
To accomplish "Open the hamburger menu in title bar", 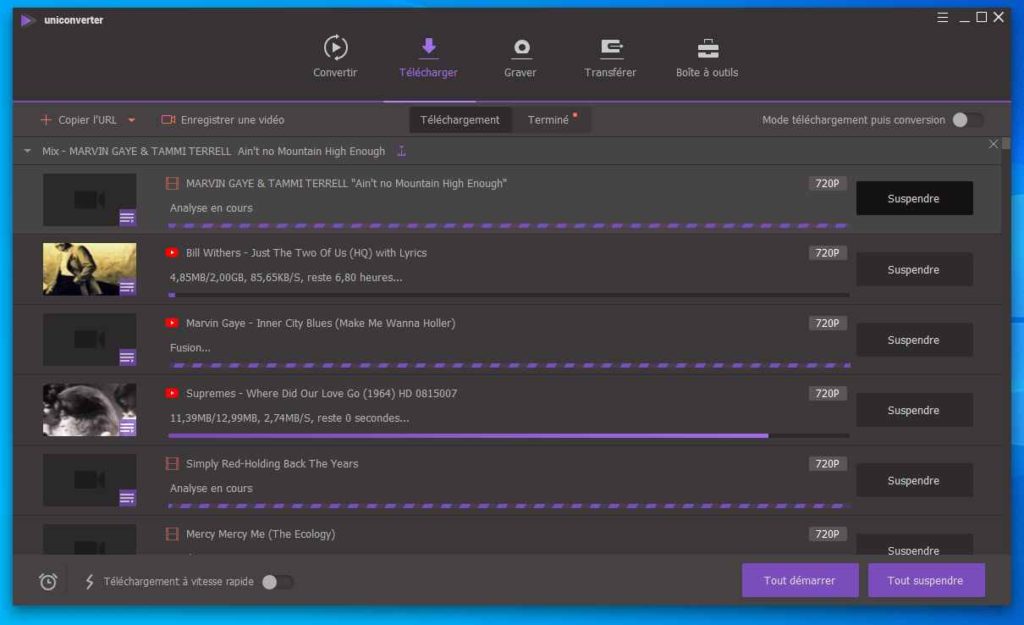I will pos(942,18).
